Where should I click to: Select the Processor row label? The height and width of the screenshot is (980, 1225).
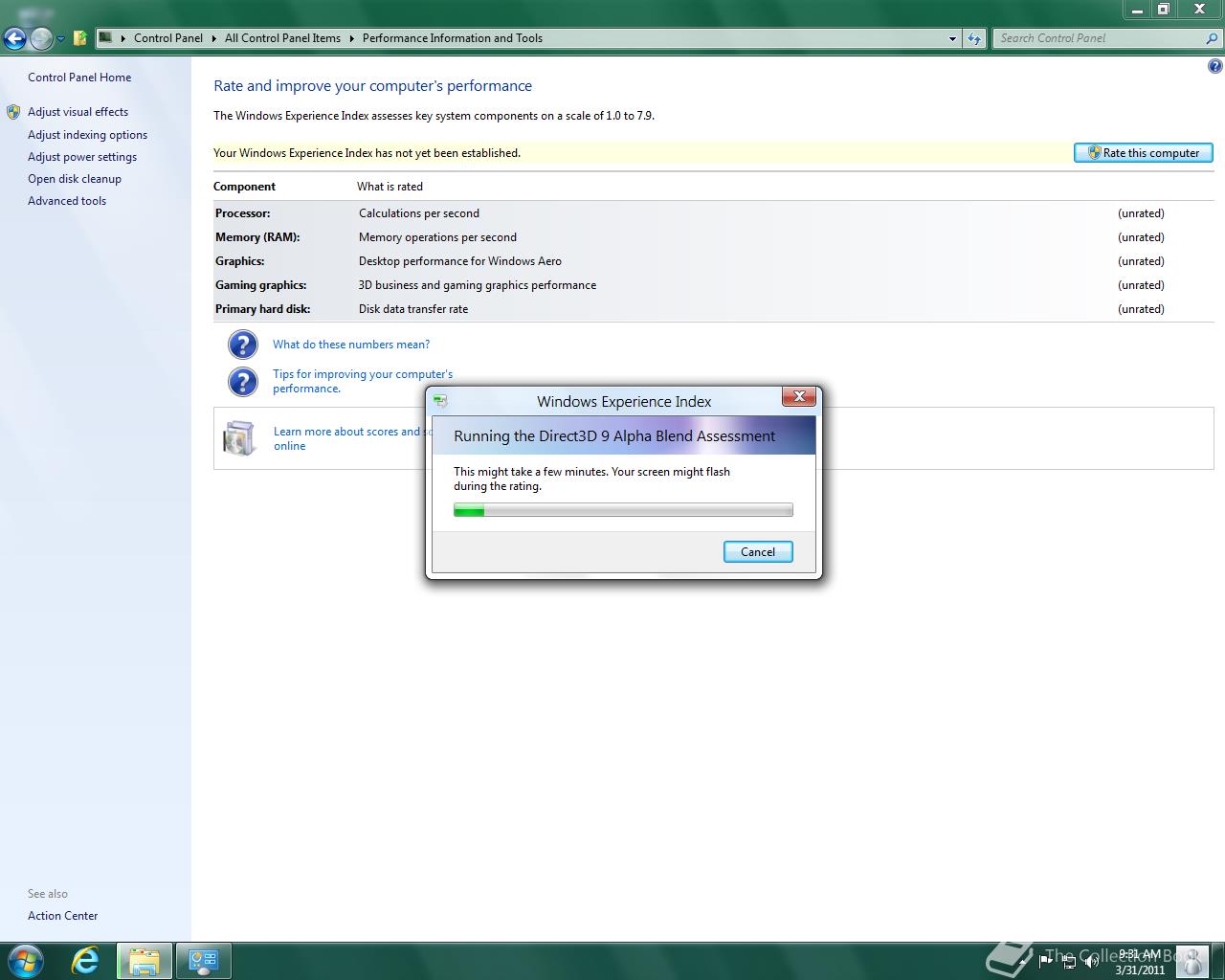tap(243, 213)
